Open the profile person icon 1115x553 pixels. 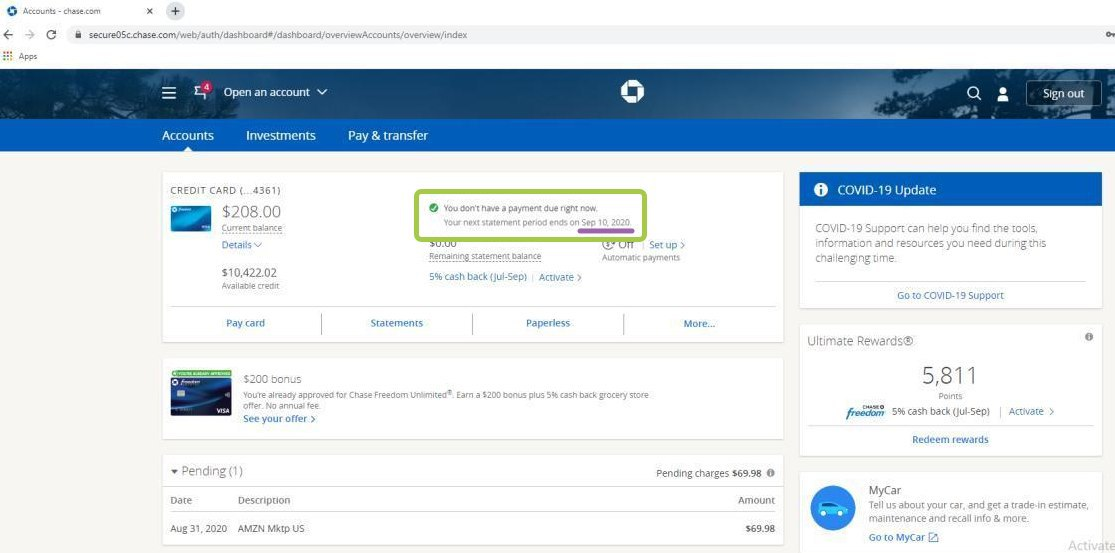(1003, 93)
